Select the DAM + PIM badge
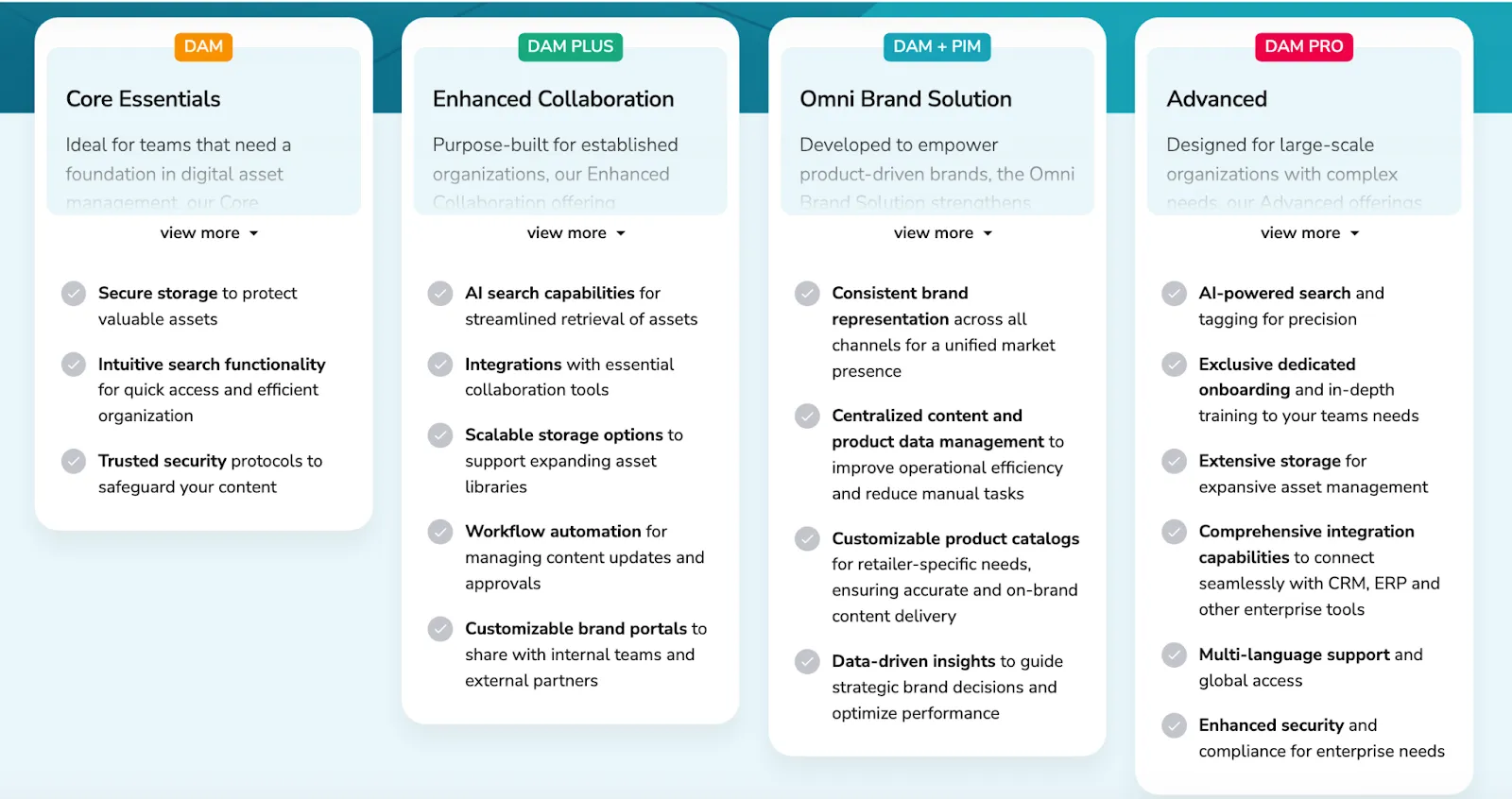Viewport: 1512px width, 799px height. (936, 46)
